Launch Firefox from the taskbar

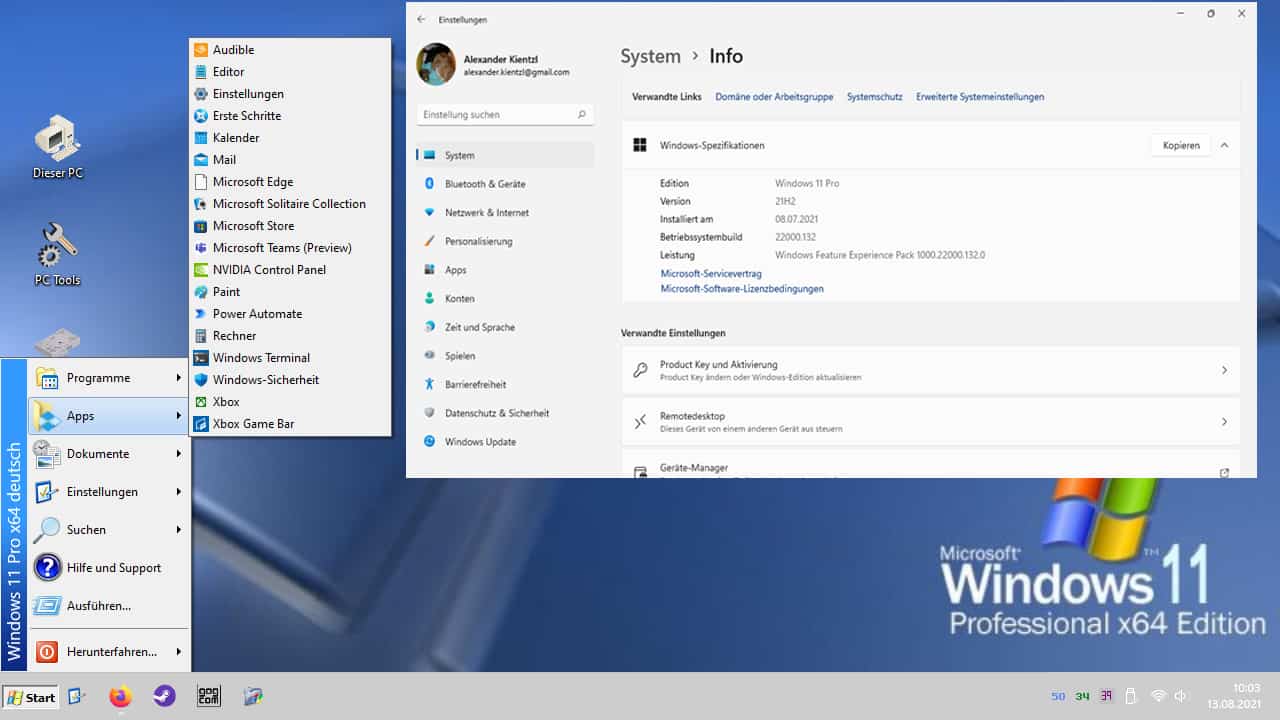coord(121,696)
